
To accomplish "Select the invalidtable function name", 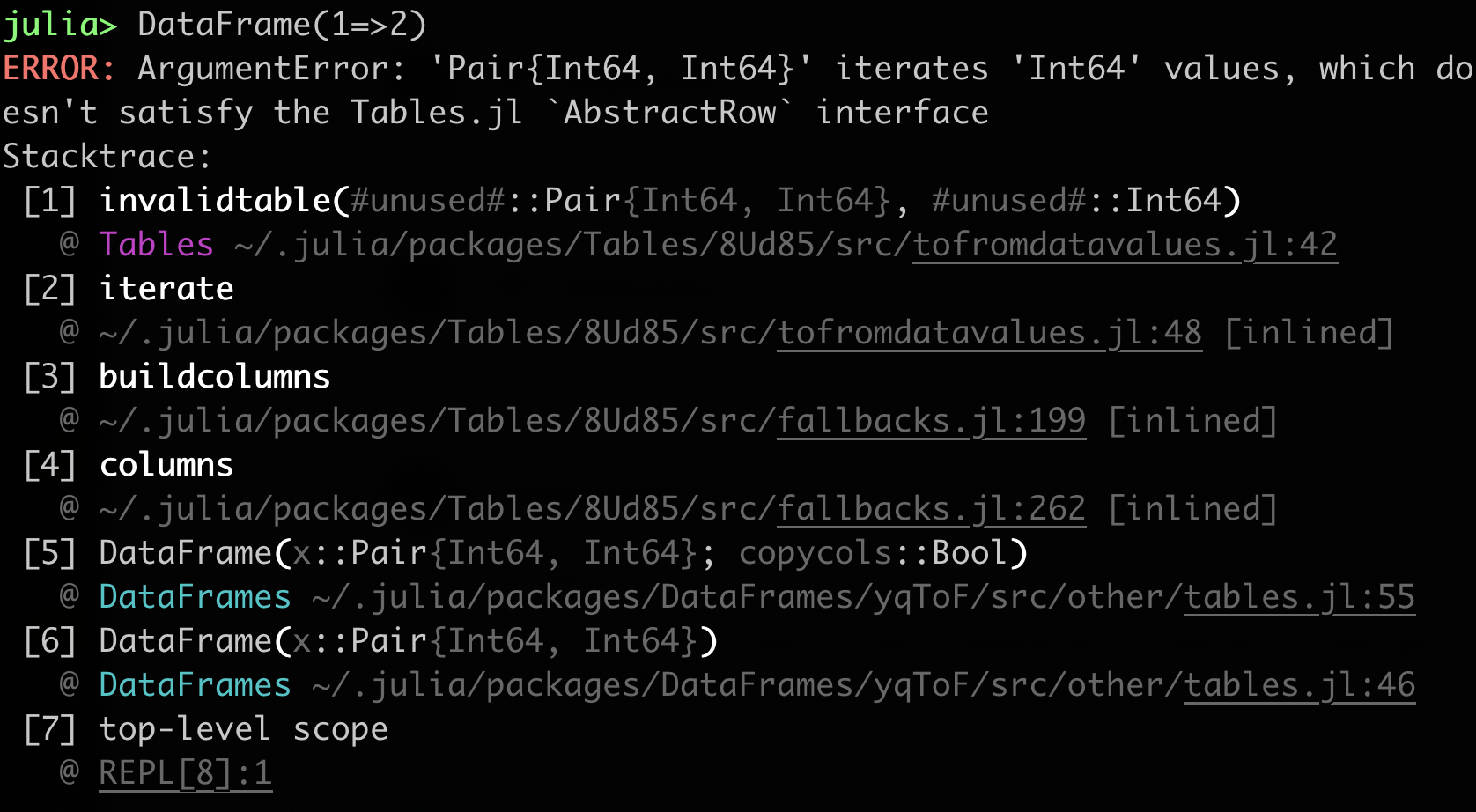I will click(x=216, y=201).
